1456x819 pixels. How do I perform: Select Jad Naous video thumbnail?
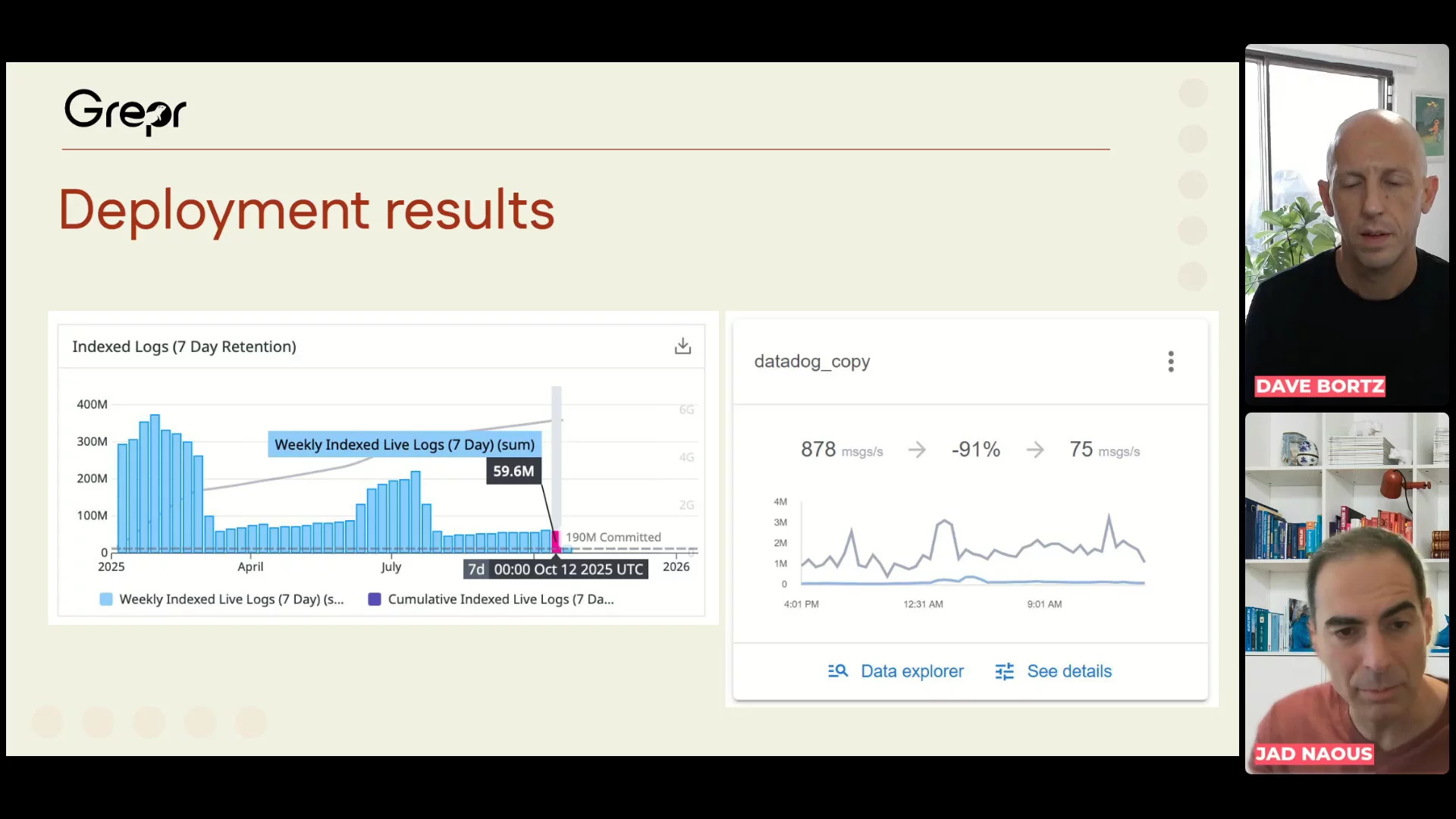tap(1346, 592)
